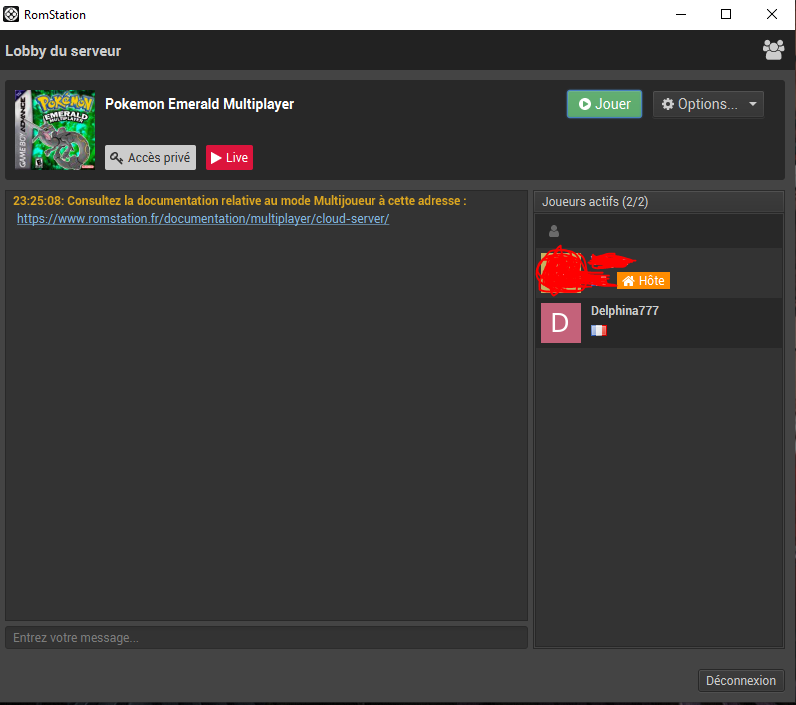796x705 pixels.
Task: Click the Lobby du serveur heading
Action: [63, 51]
